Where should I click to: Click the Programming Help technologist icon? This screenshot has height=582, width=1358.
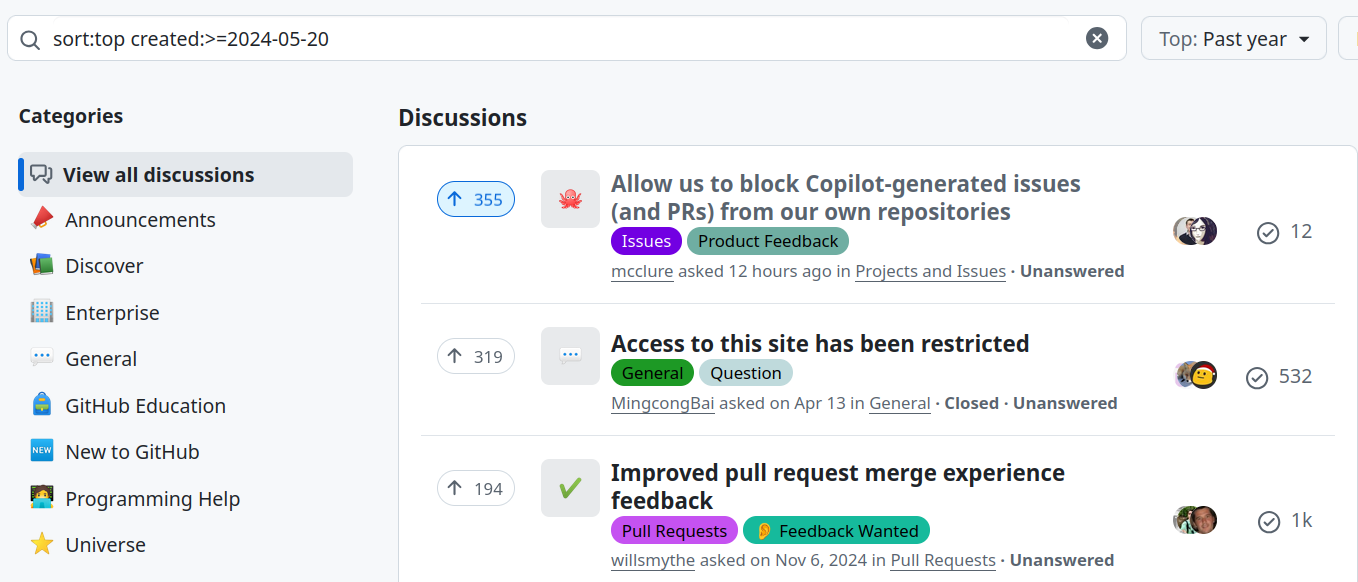[x=41, y=498]
